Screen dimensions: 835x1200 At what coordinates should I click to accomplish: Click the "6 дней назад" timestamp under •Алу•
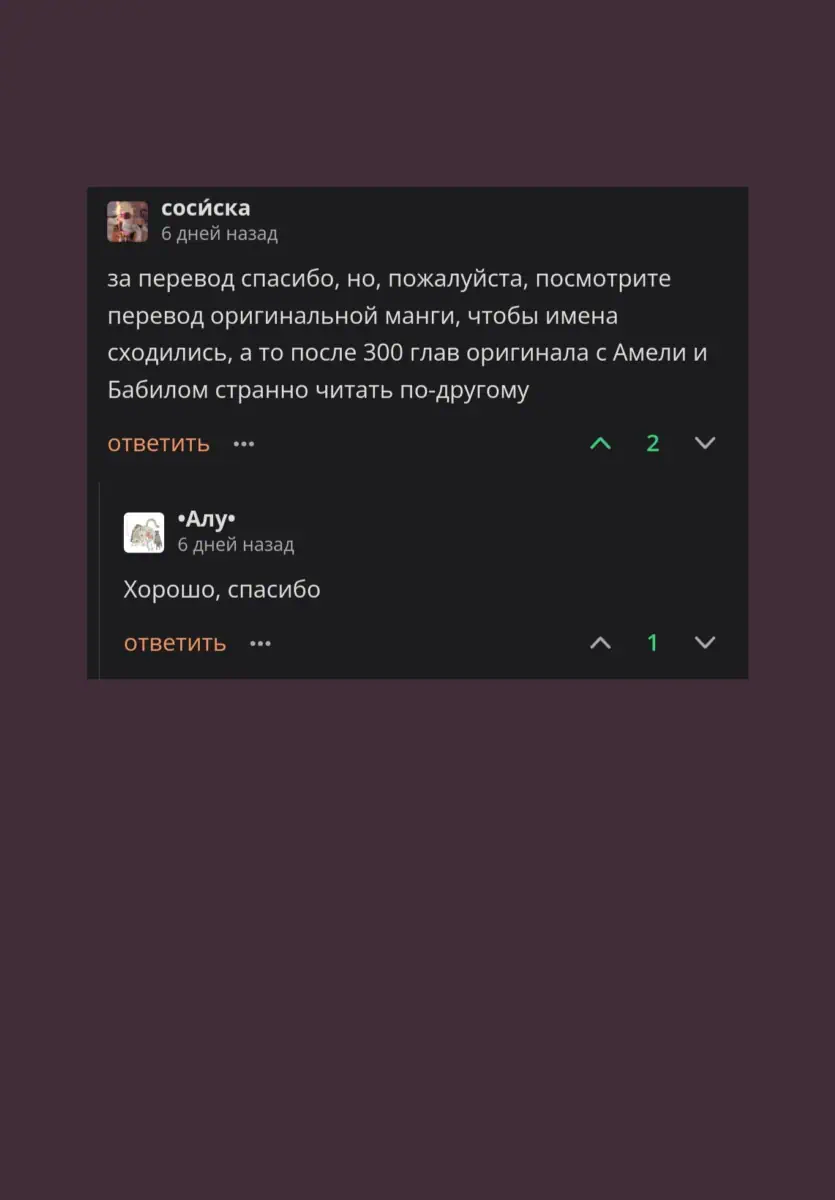[236, 545]
